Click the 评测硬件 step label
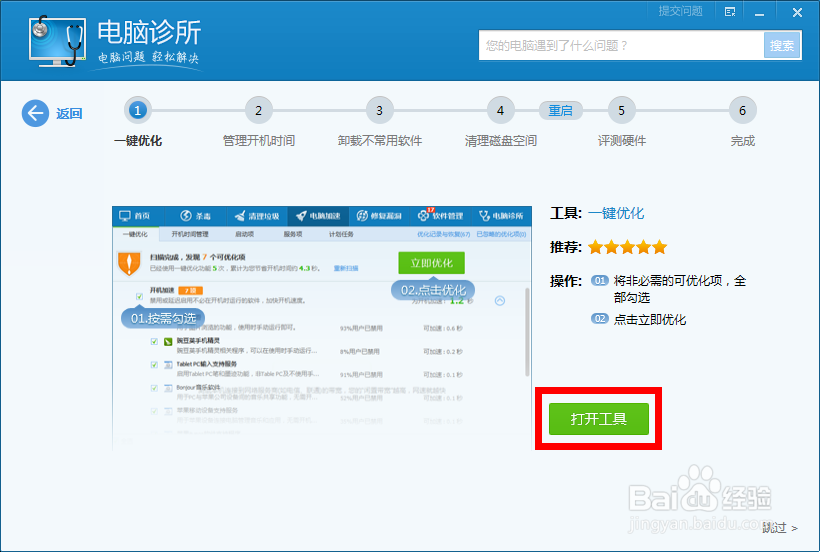 (x=622, y=141)
